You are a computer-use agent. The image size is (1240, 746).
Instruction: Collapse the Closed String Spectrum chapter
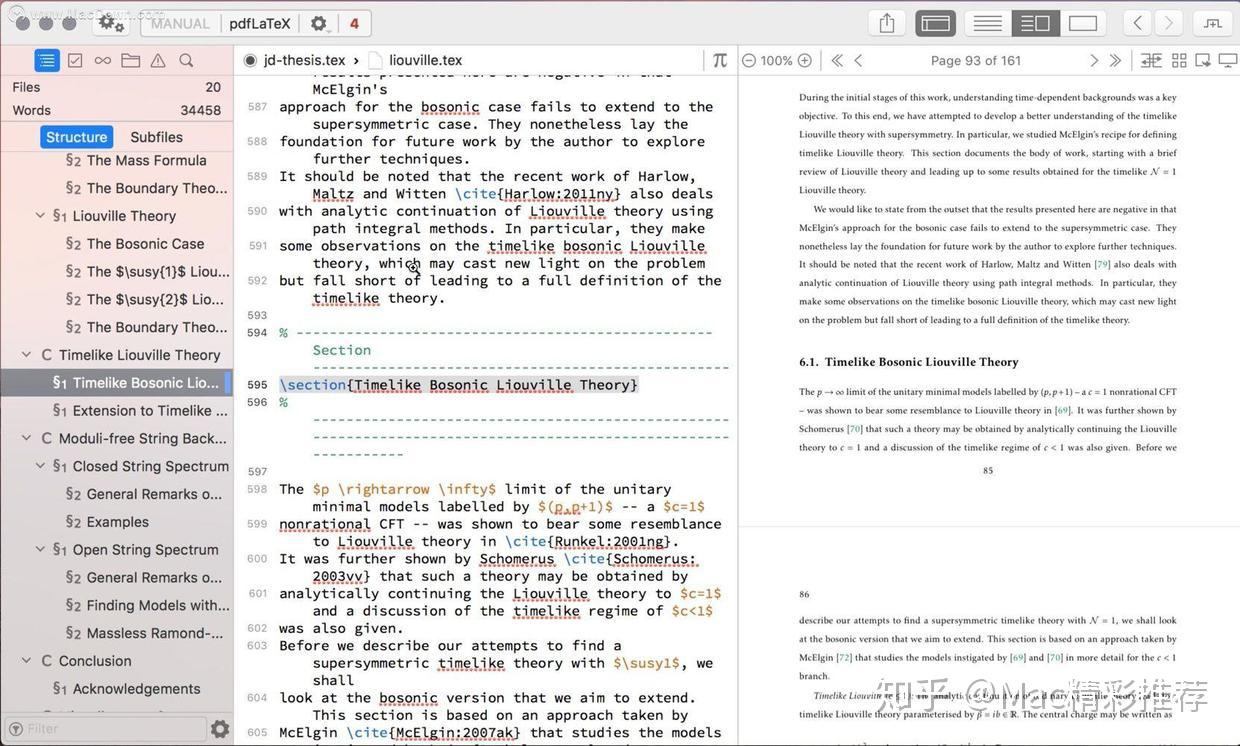point(40,466)
